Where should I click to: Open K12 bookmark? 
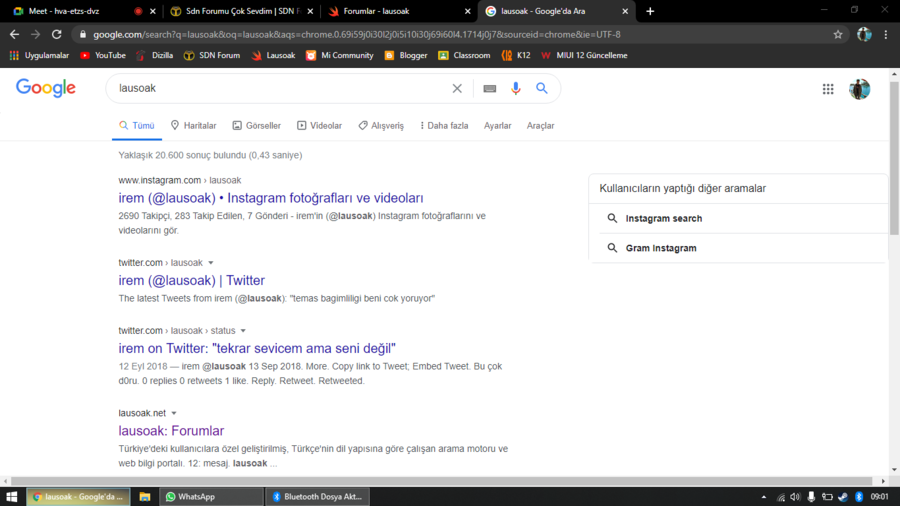click(x=516, y=56)
